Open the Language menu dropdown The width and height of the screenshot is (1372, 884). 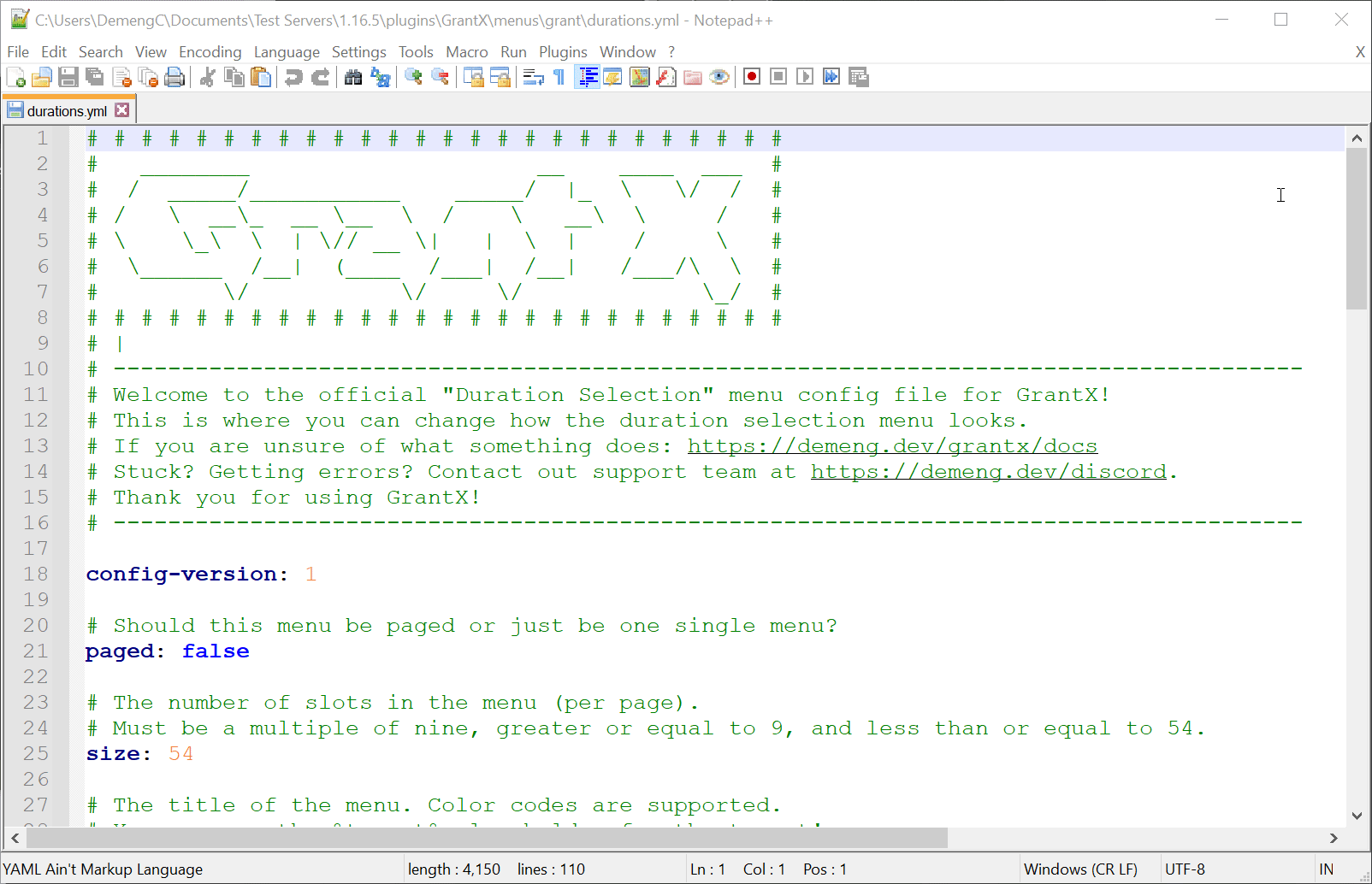[x=286, y=52]
